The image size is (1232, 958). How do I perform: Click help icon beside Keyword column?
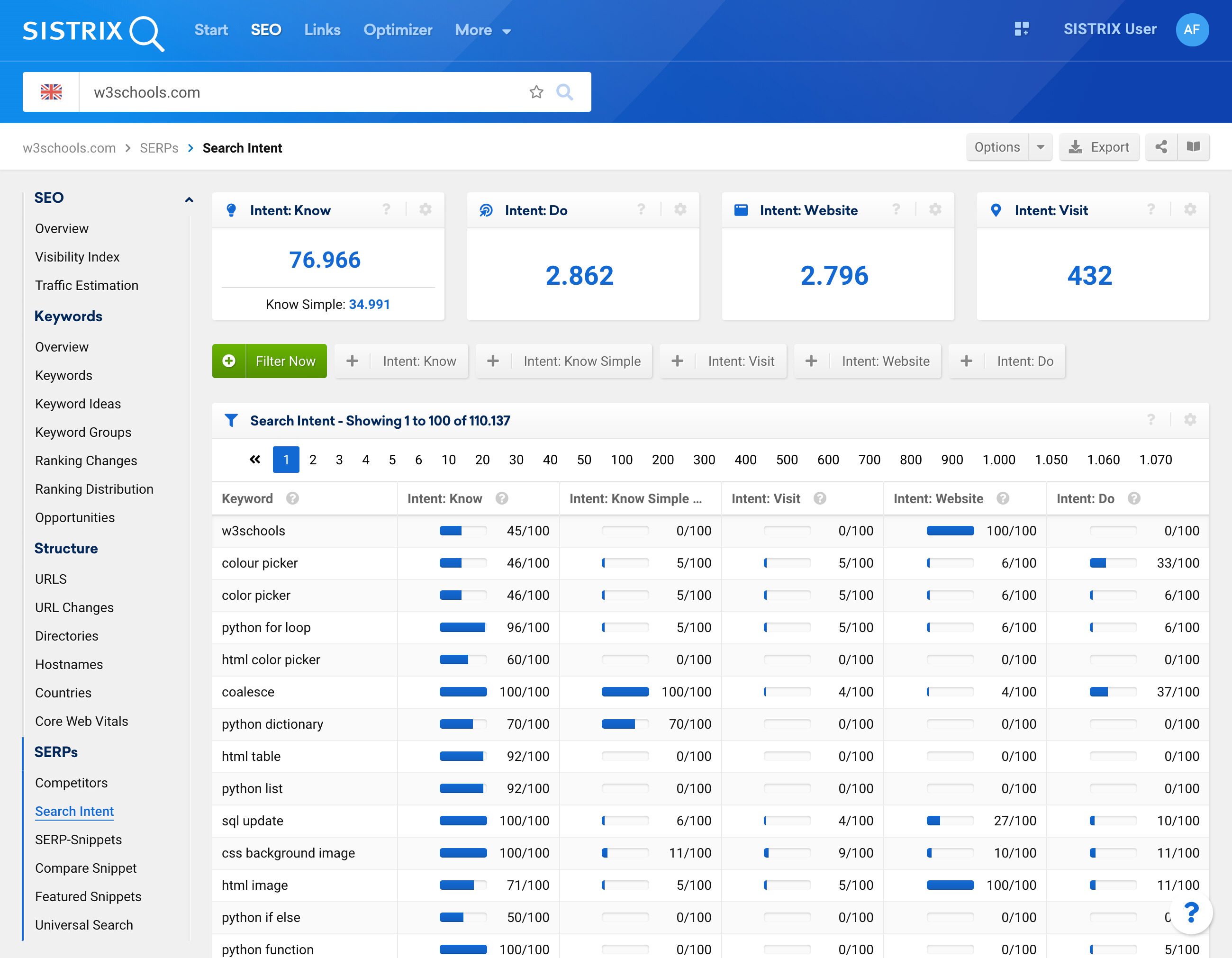(292, 498)
